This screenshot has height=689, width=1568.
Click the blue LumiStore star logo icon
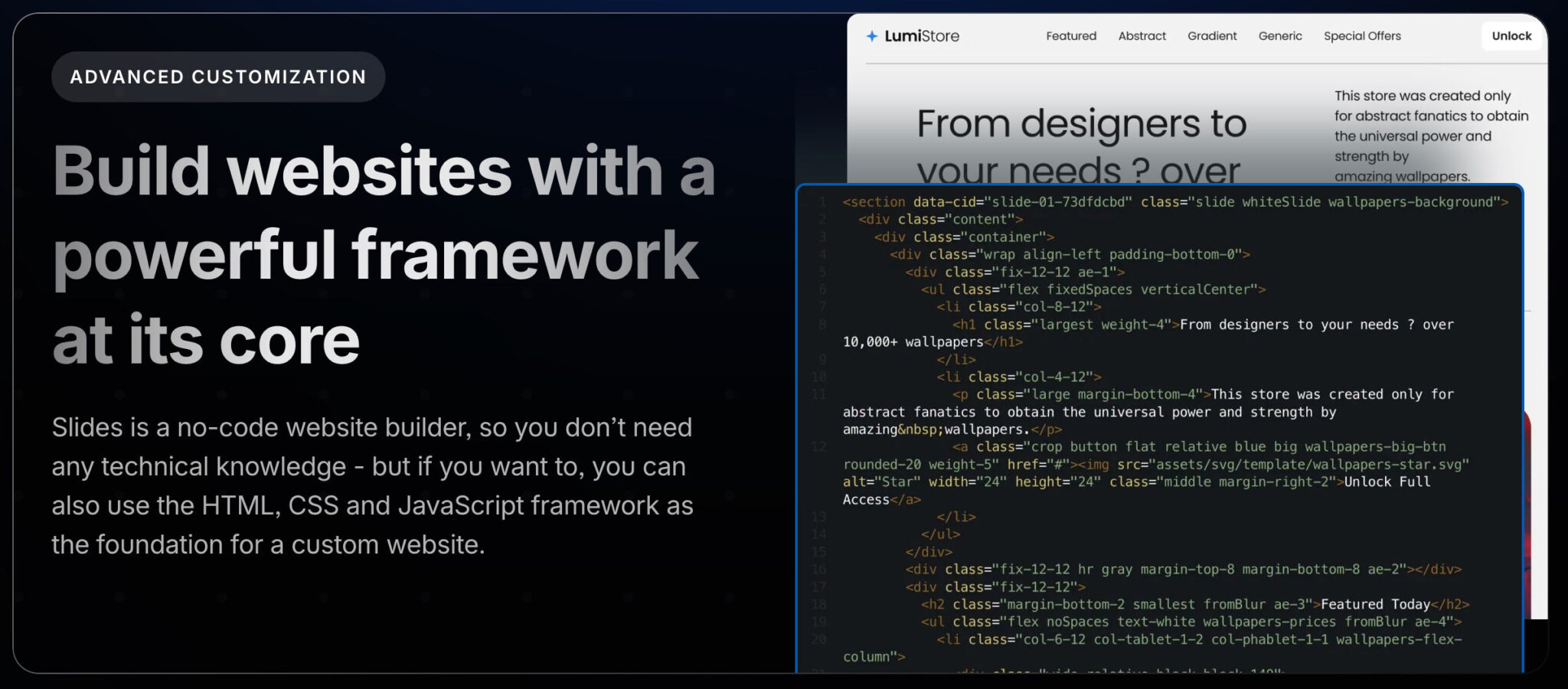pyautogui.click(x=871, y=36)
